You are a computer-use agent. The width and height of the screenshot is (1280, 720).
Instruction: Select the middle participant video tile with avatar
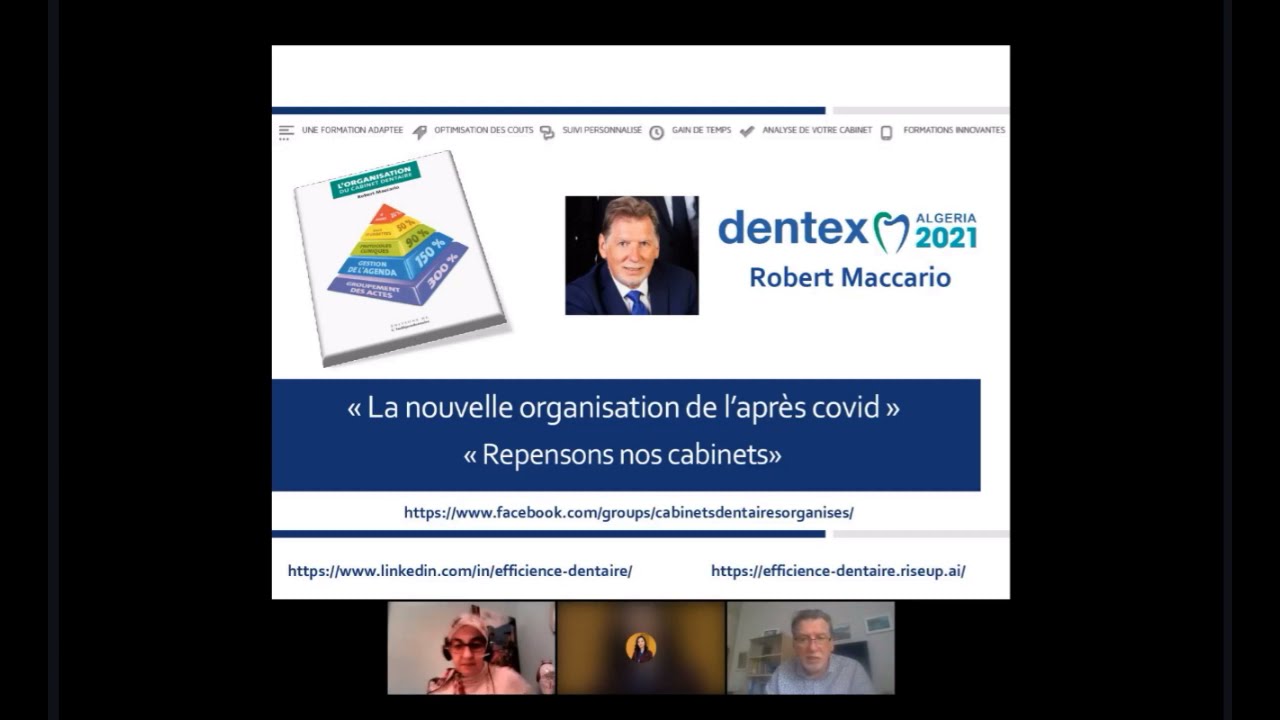coord(641,648)
